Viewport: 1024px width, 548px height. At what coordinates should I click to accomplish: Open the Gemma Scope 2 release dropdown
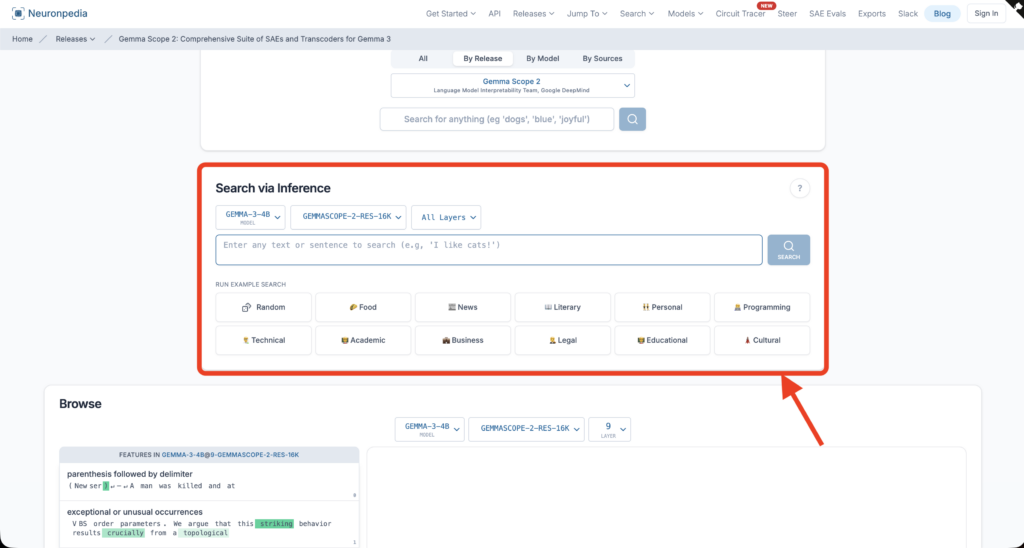(x=512, y=85)
